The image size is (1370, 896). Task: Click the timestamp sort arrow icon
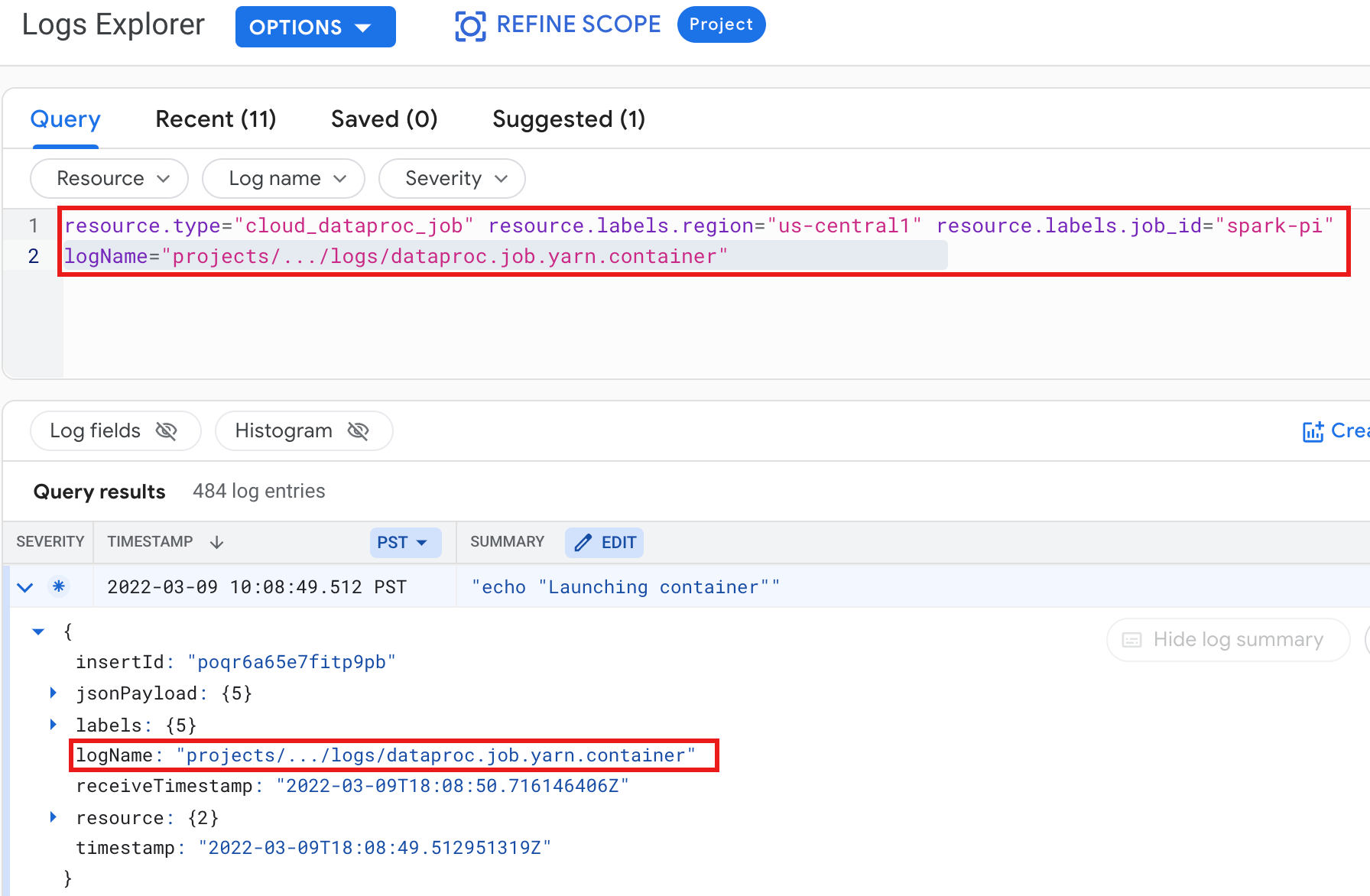(217, 542)
